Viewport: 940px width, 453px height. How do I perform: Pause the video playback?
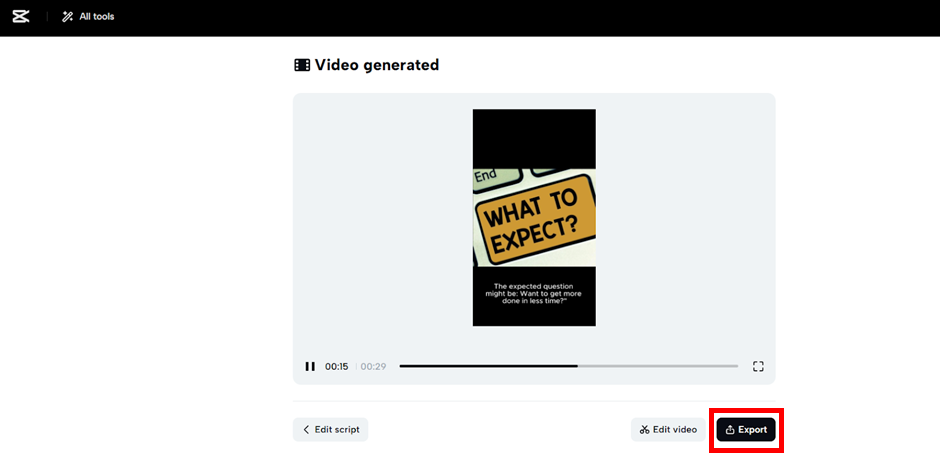point(310,367)
